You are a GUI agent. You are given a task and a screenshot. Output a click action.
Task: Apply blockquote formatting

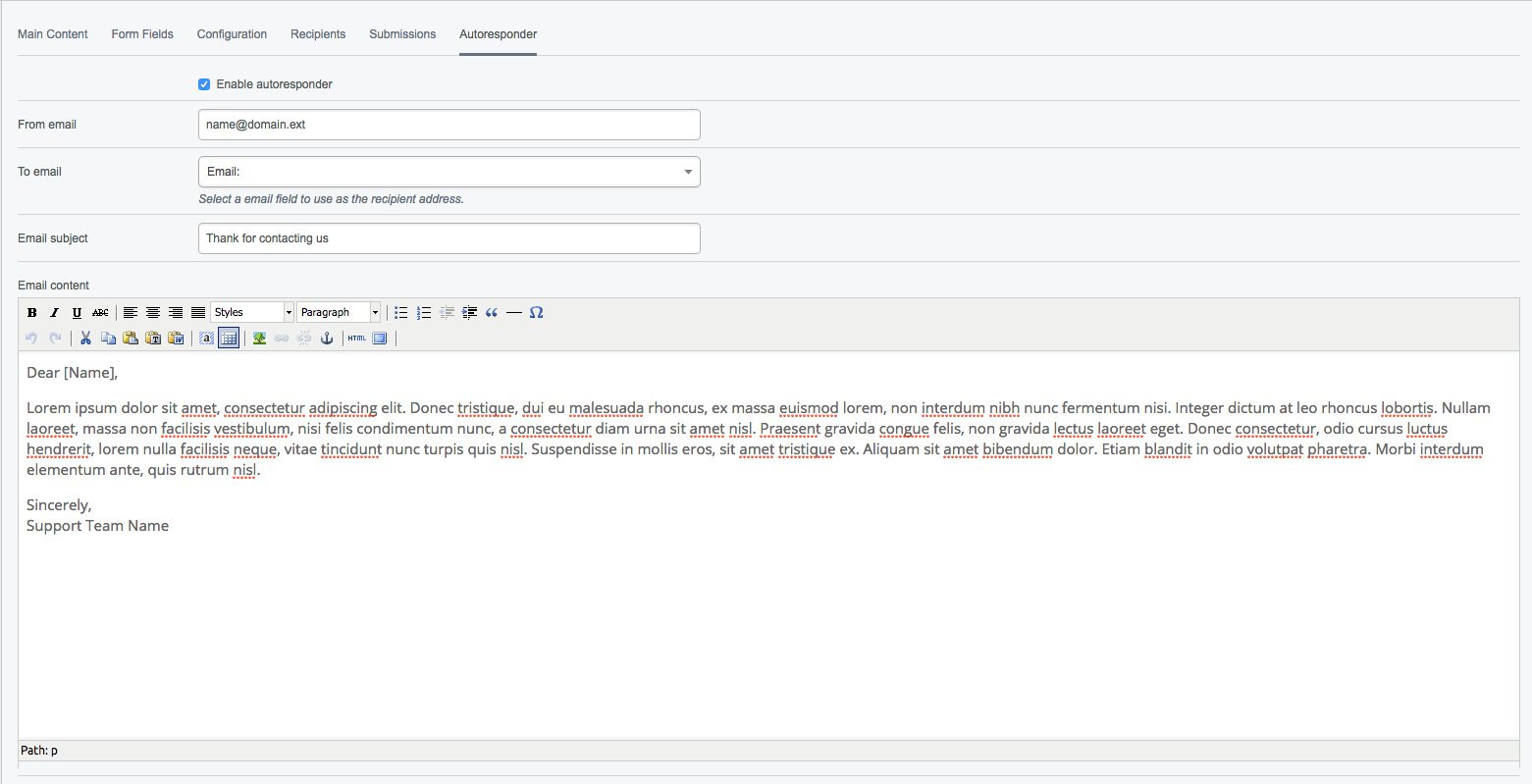(492, 313)
